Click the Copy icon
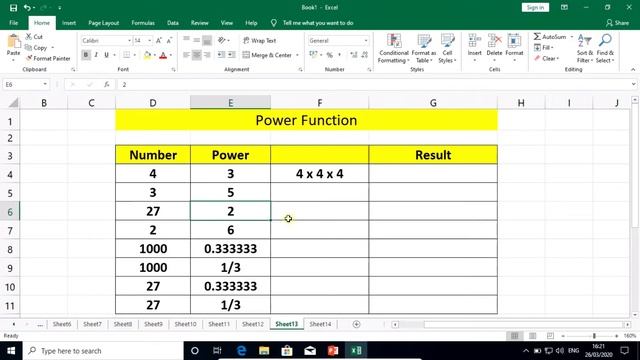 (x=28, y=48)
